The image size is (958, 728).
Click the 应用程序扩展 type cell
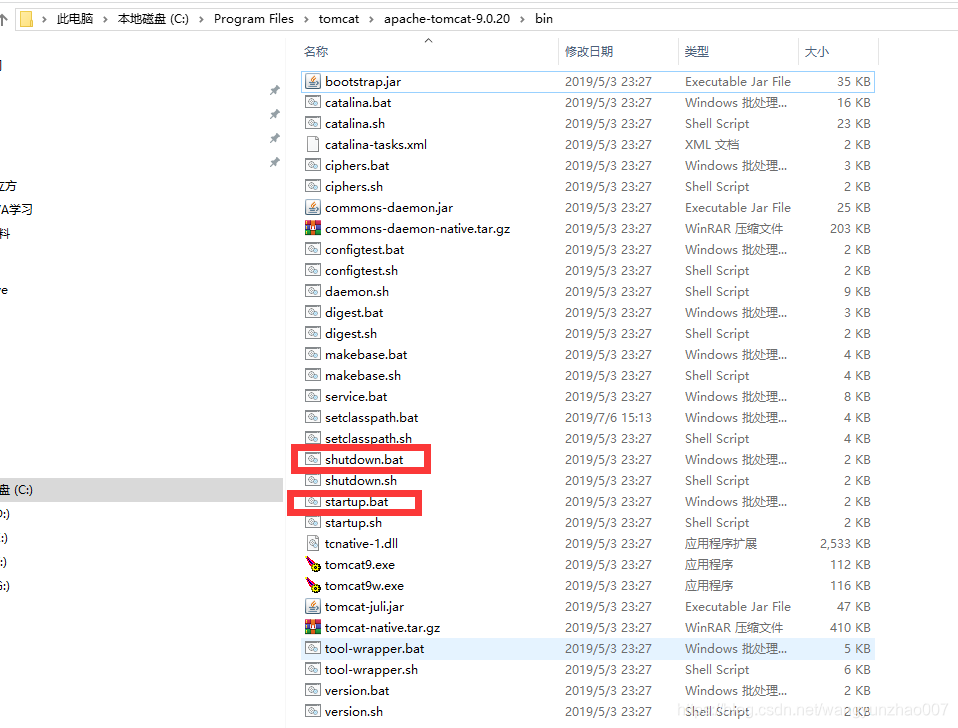click(721, 544)
